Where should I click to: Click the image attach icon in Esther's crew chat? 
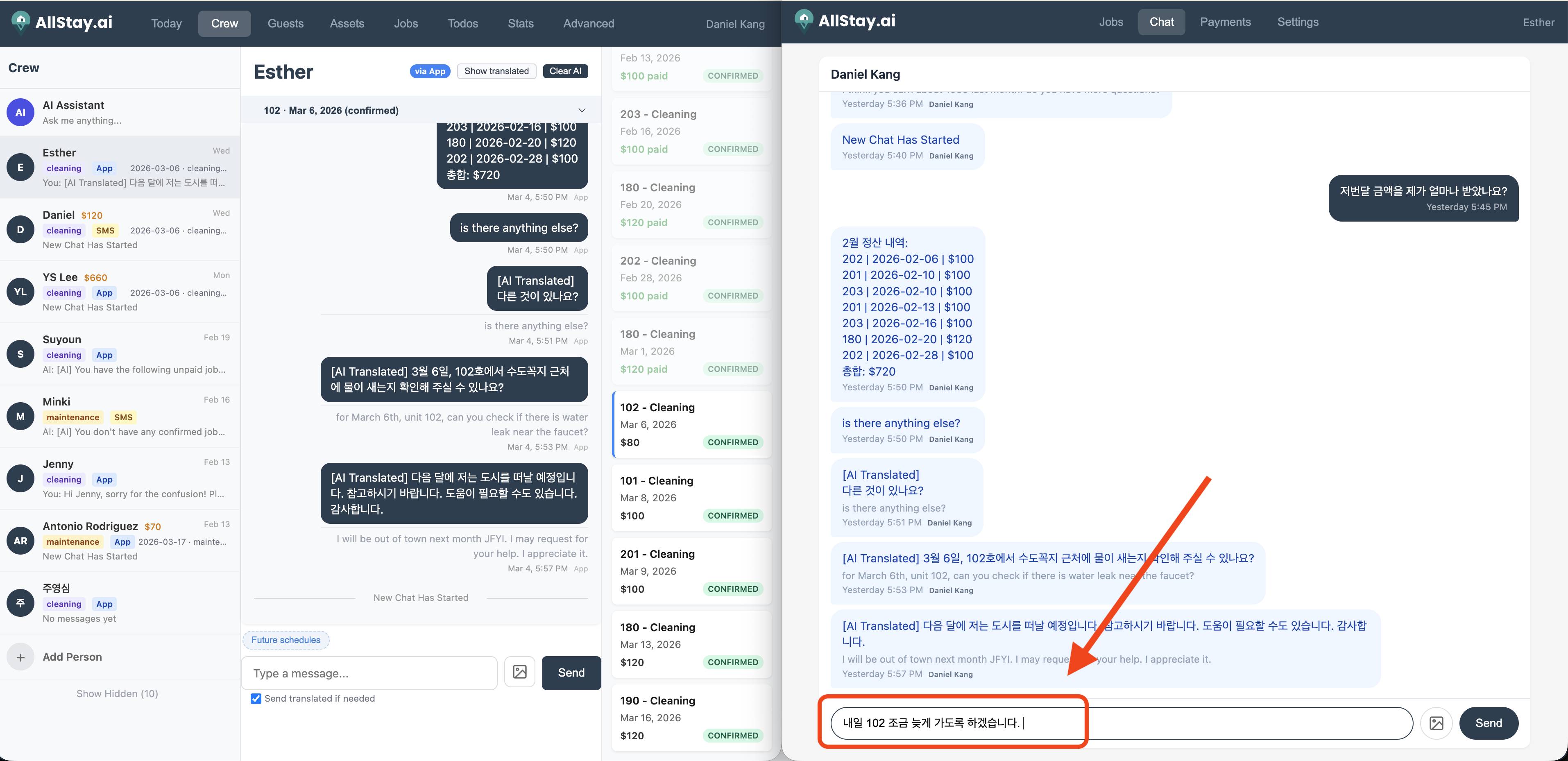[x=519, y=672]
